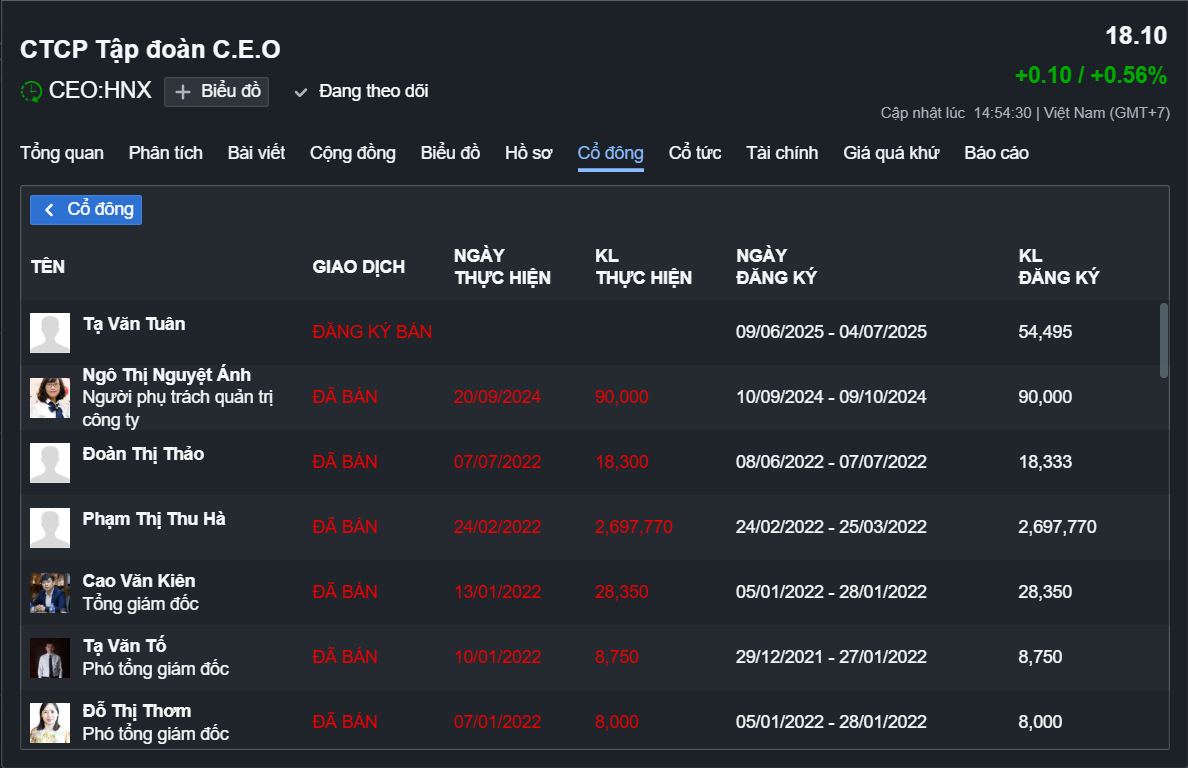This screenshot has width=1188, height=768.
Task: Toggle the Đang theo dõi follow checkmark
Action: pos(300,92)
